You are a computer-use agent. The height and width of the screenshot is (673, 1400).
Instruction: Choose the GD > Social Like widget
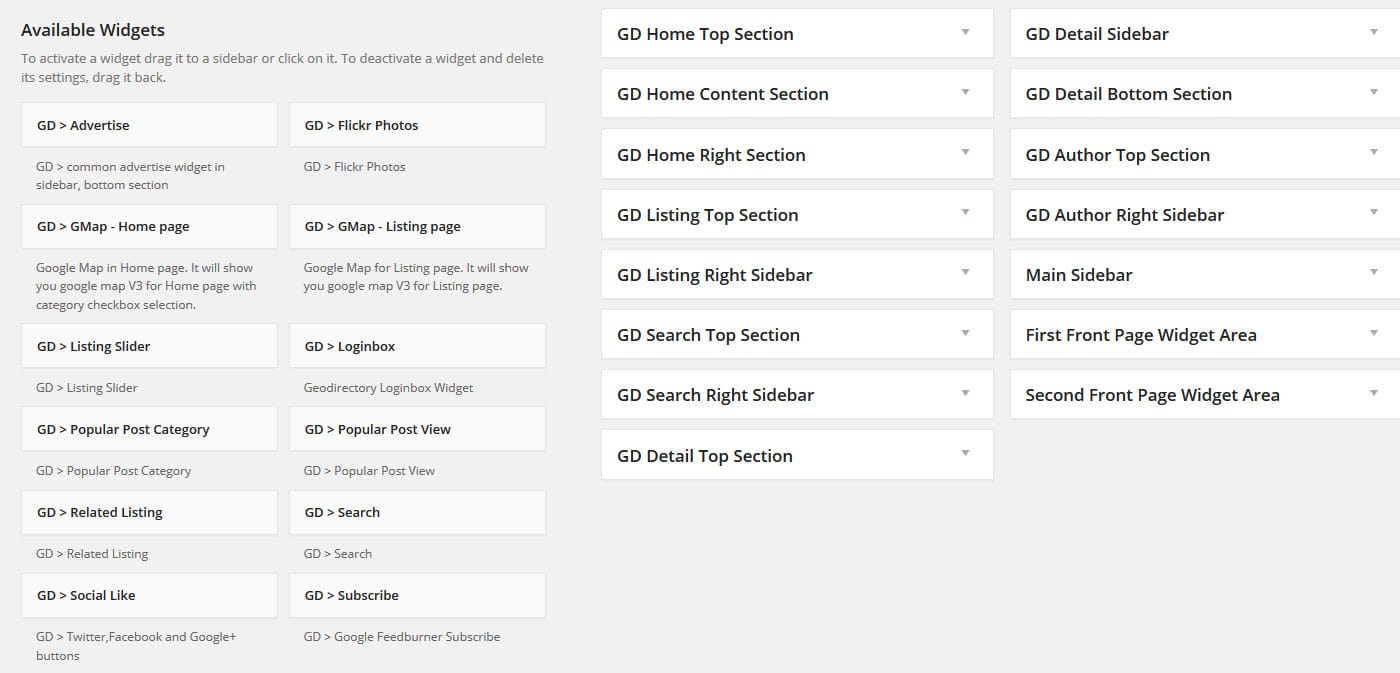coord(149,595)
